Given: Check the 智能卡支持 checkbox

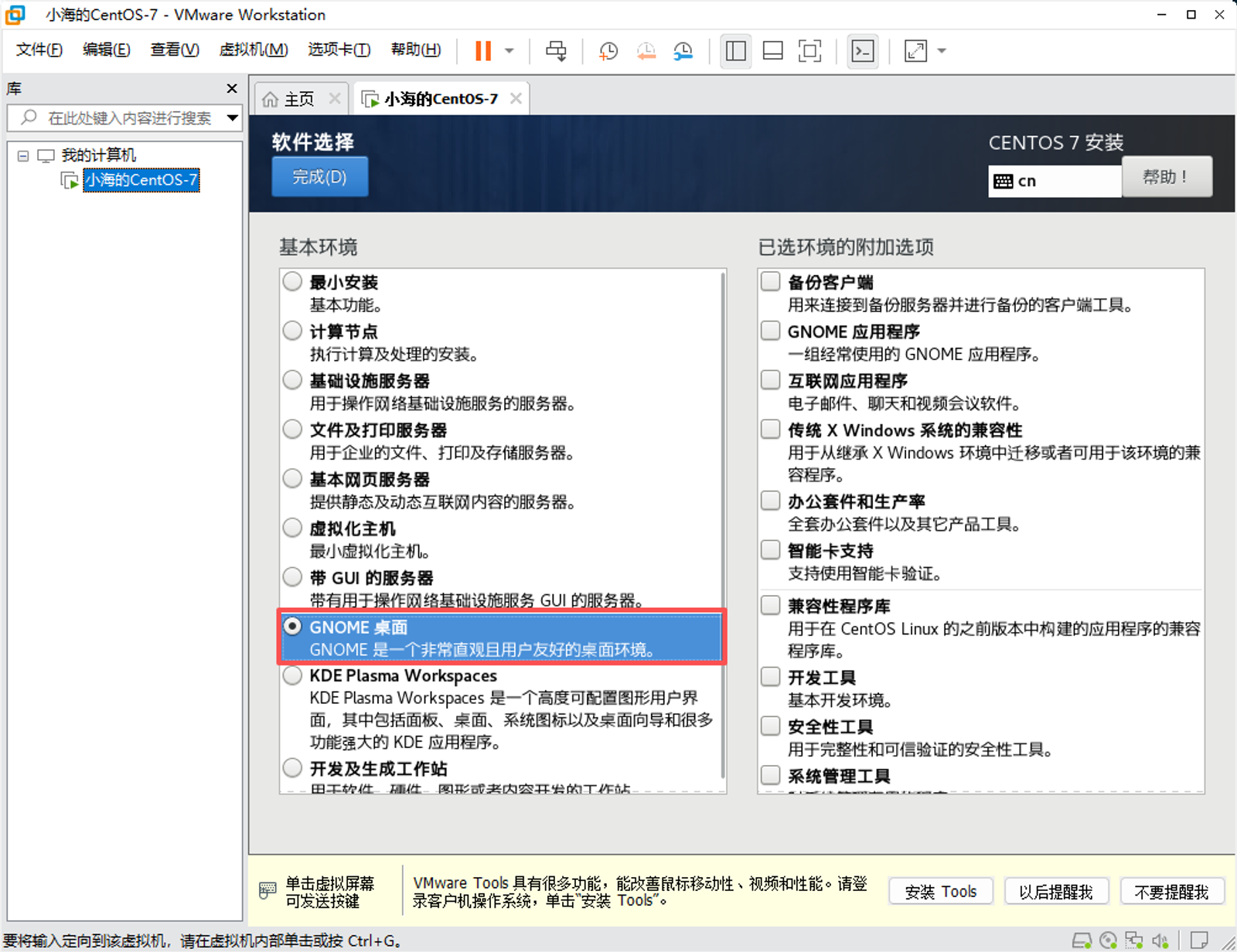Looking at the screenshot, I should (x=770, y=550).
